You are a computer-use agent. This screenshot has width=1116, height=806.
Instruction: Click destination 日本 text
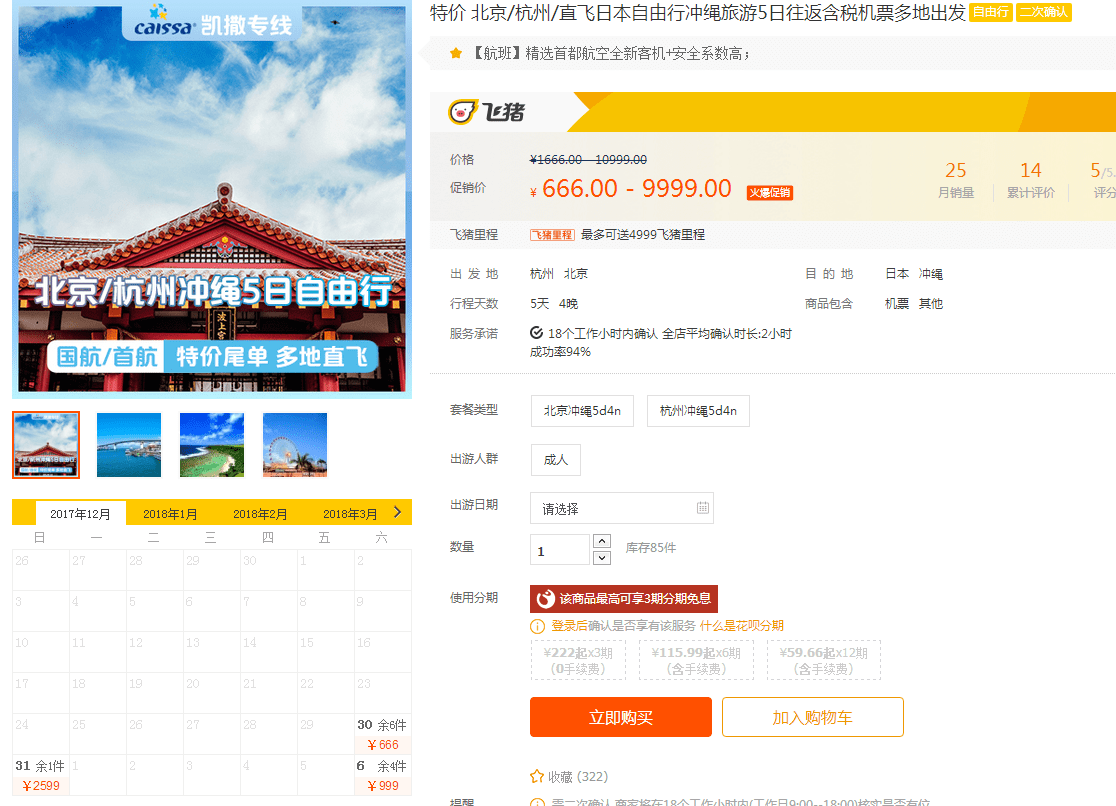tap(897, 273)
